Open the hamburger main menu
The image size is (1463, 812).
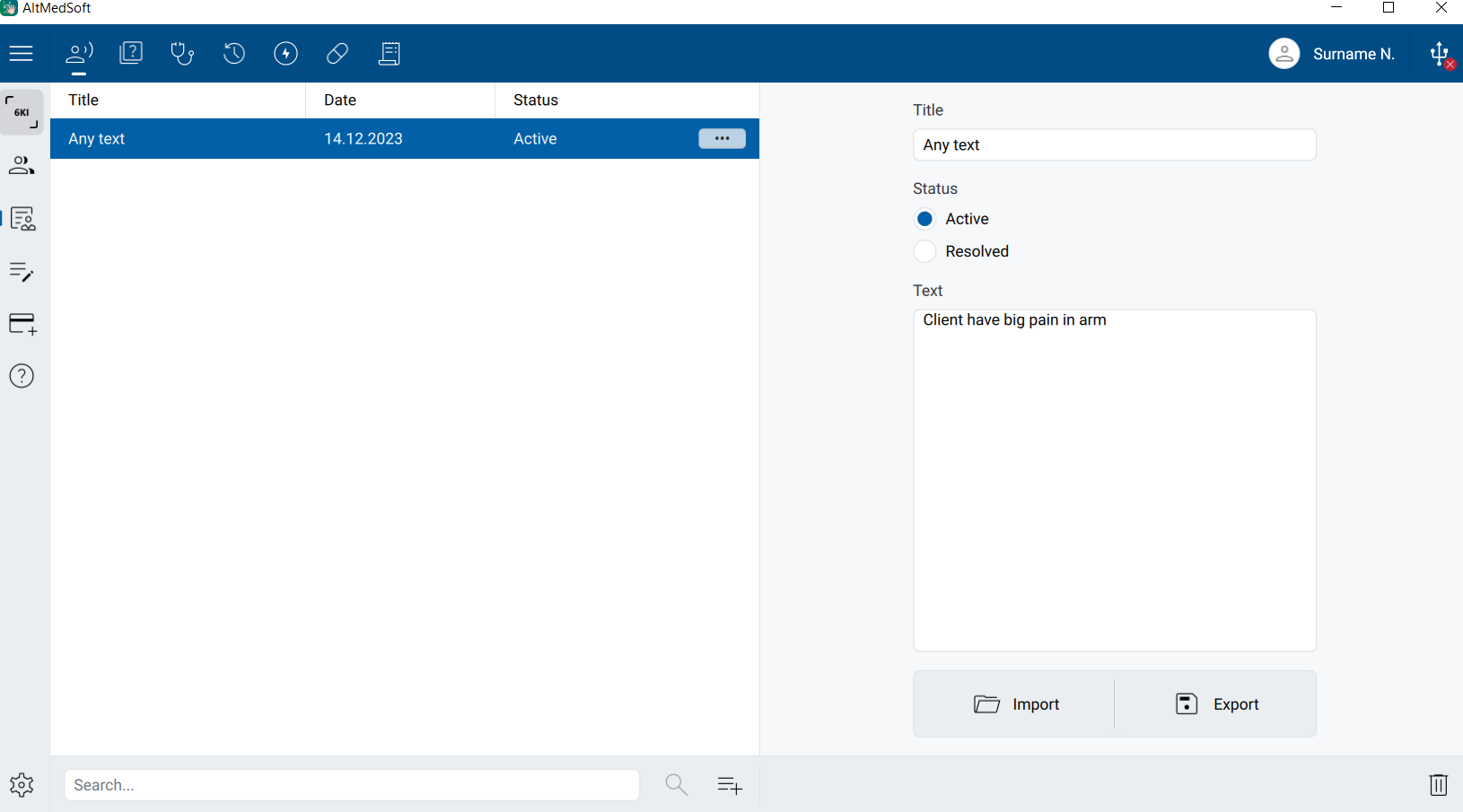point(22,54)
